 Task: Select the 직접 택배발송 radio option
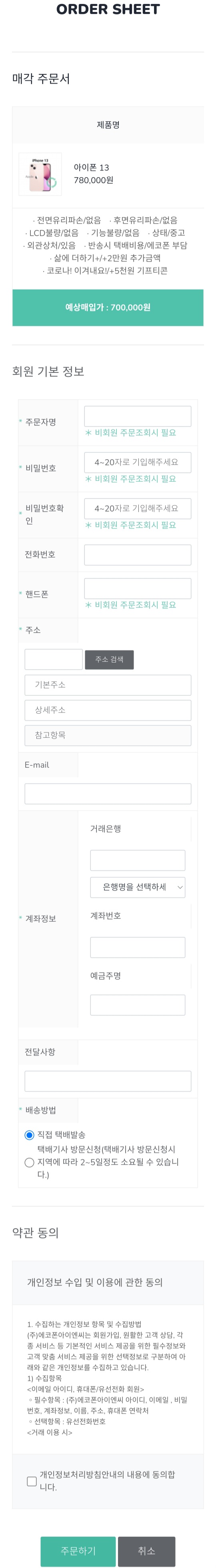click(x=29, y=1135)
